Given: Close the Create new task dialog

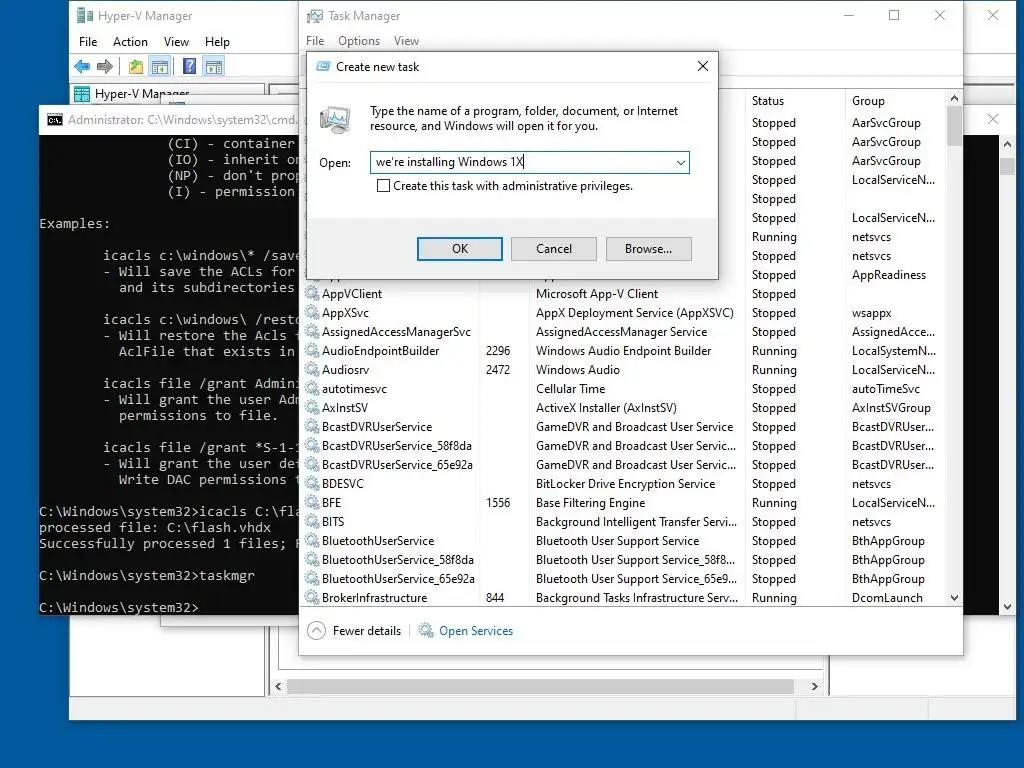Looking at the screenshot, I should (703, 67).
